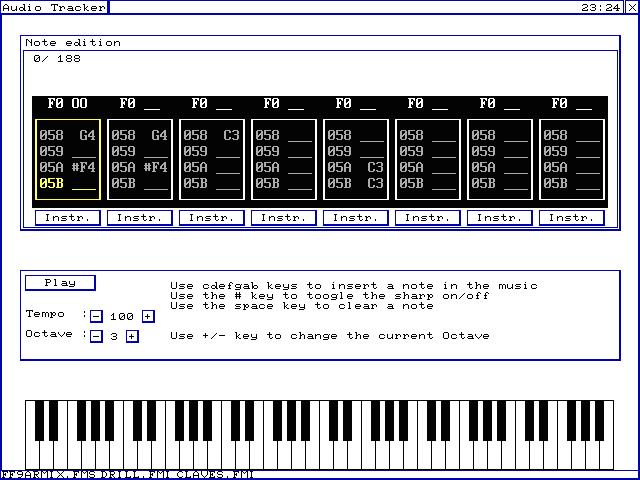Open Instr. for the first track
Screen dimensions: 640x480
point(68,217)
